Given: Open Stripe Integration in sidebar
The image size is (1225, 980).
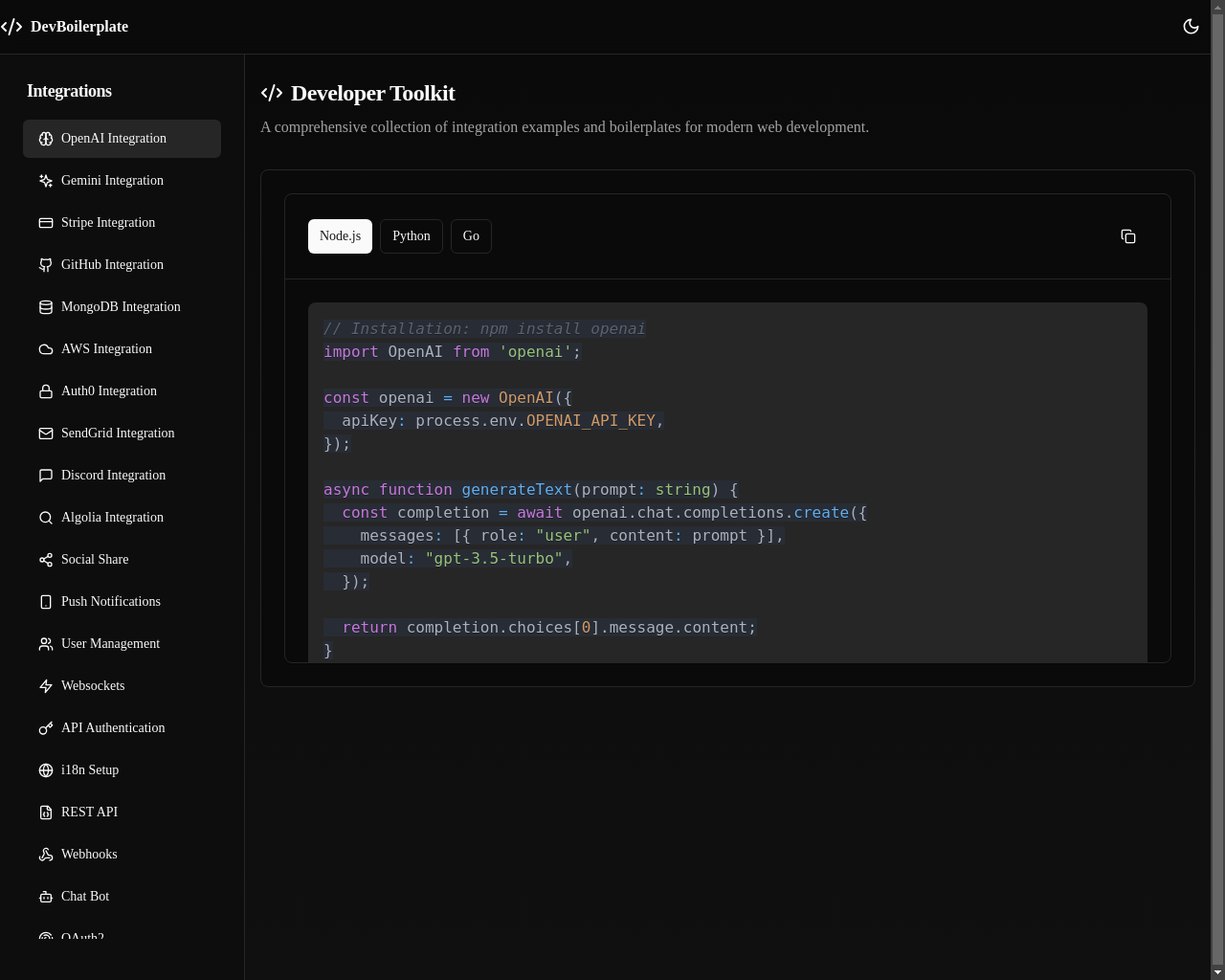Looking at the screenshot, I should pos(122,223).
